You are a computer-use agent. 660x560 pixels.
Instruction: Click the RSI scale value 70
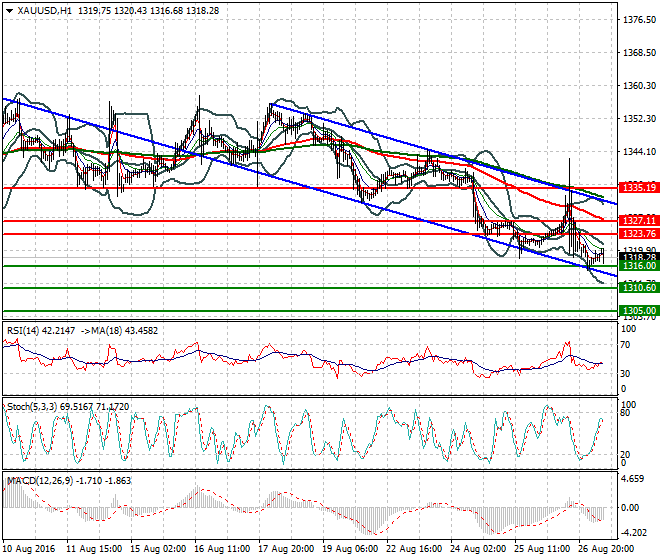click(626, 345)
